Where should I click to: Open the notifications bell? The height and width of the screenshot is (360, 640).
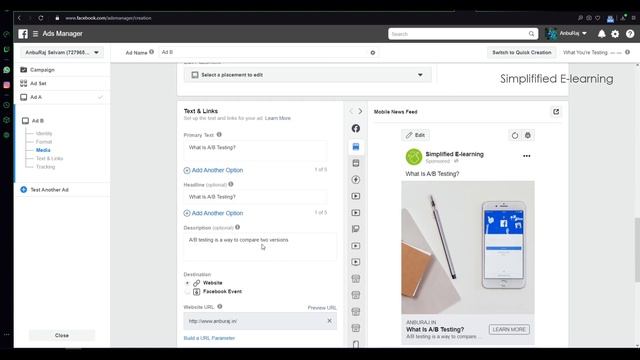(601, 34)
